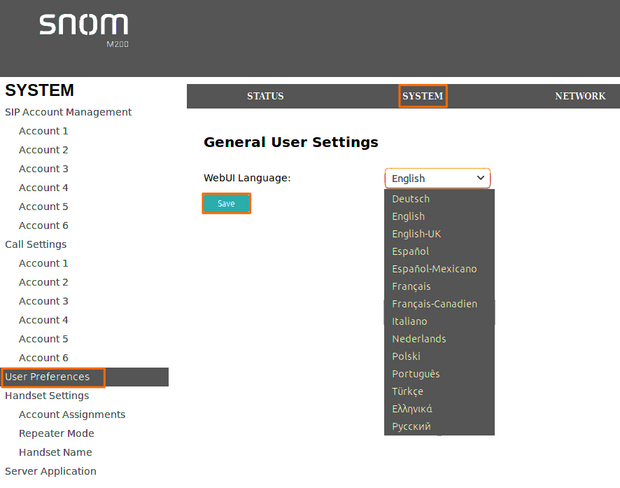The width and height of the screenshot is (620, 488).
Task: Select Italiano language option
Action: 409,321
